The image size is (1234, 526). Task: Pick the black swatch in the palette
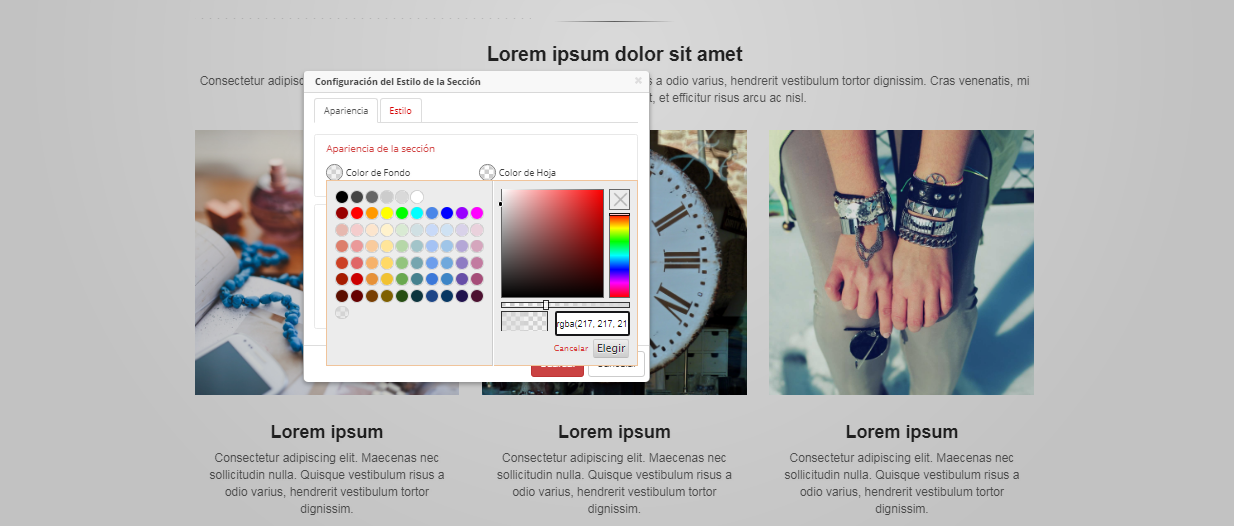[342, 197]
